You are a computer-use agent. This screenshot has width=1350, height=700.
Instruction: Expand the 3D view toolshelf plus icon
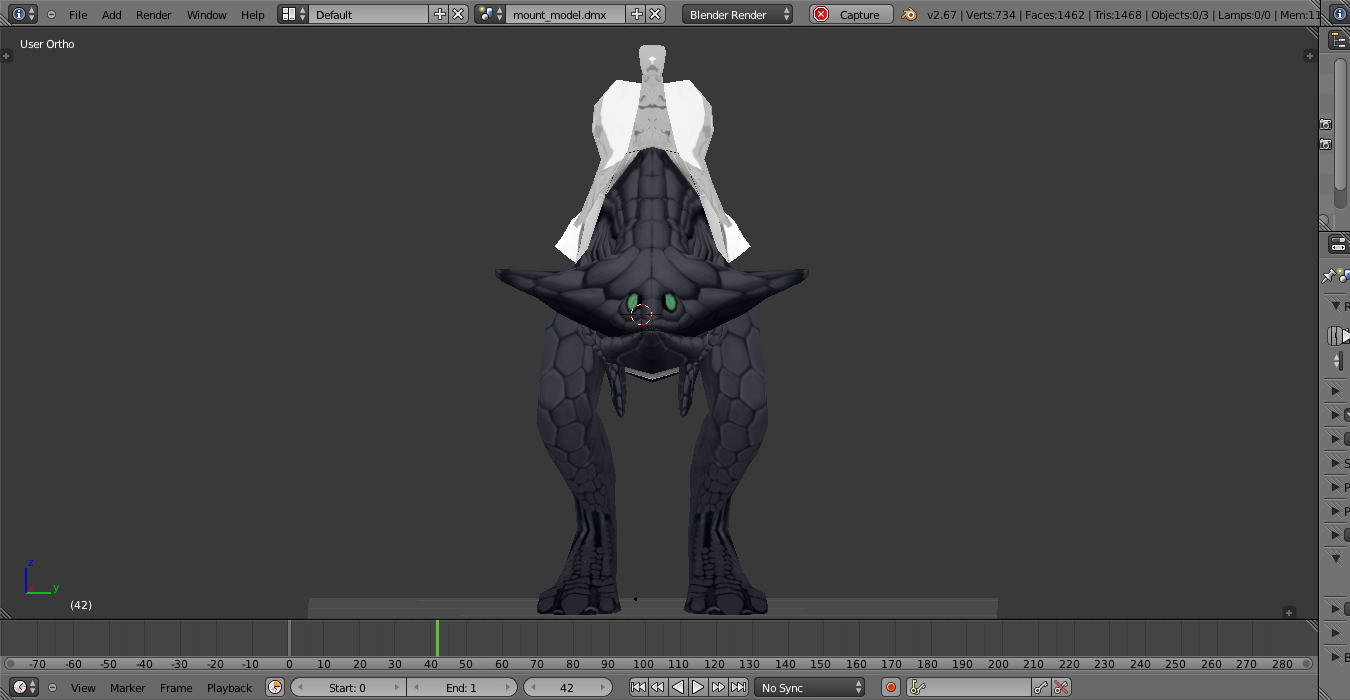click(6, 56)
